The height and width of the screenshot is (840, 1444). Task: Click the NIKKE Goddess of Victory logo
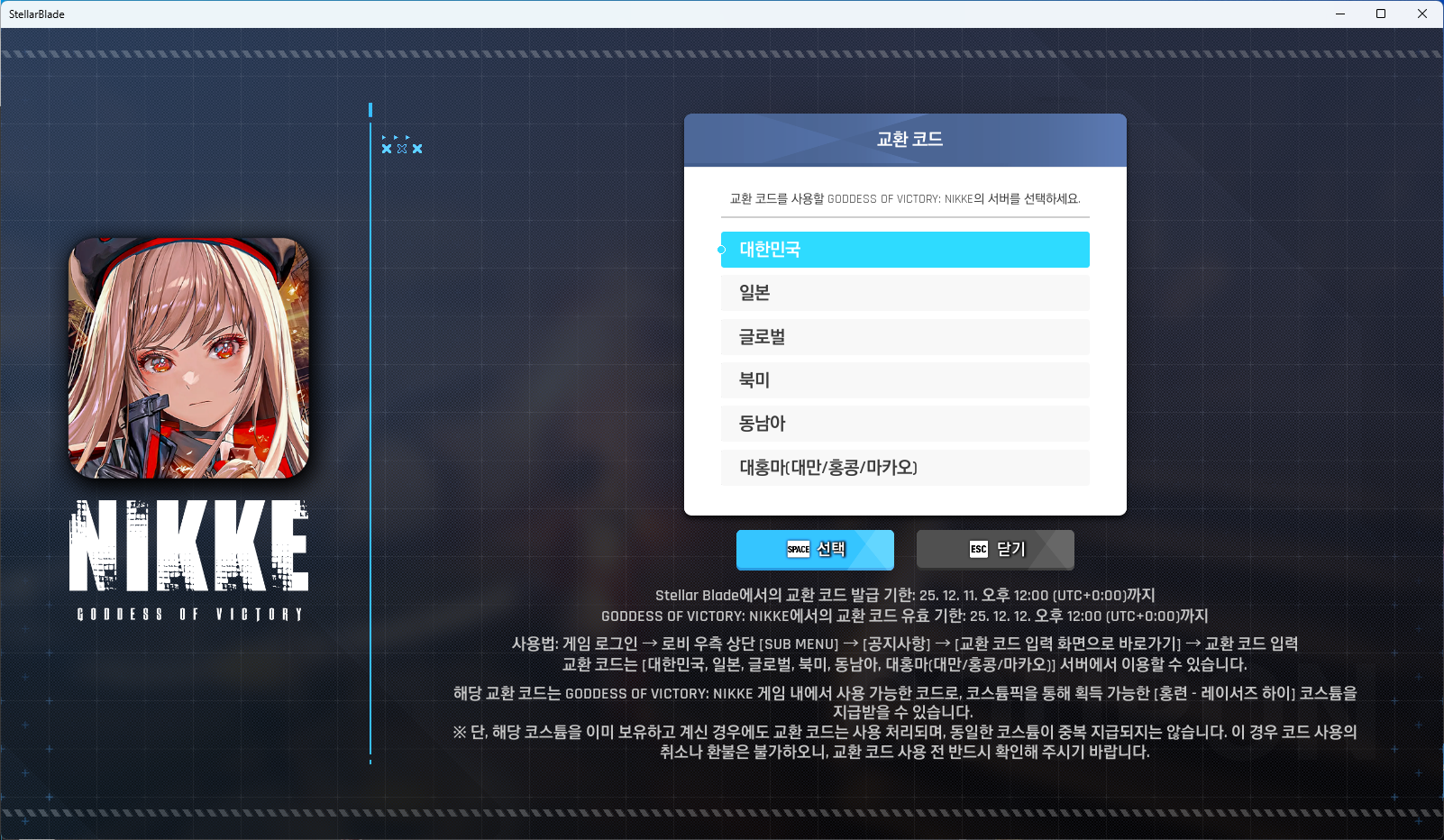[x=189, y=561]
